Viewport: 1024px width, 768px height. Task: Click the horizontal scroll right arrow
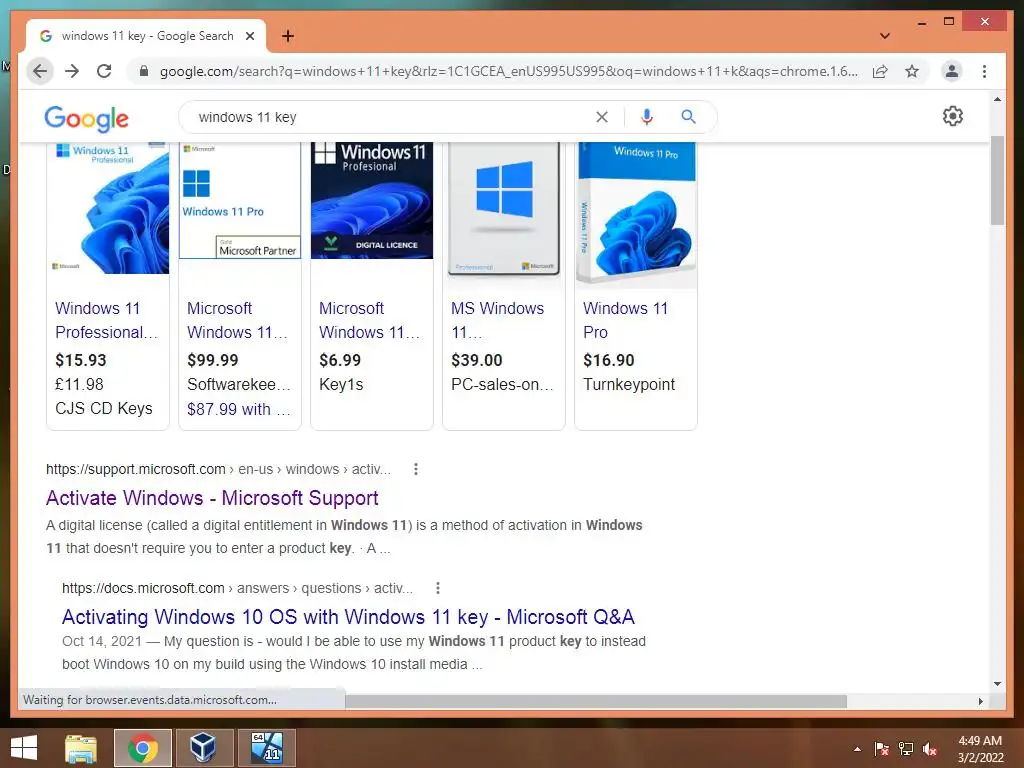pos(980,701)
